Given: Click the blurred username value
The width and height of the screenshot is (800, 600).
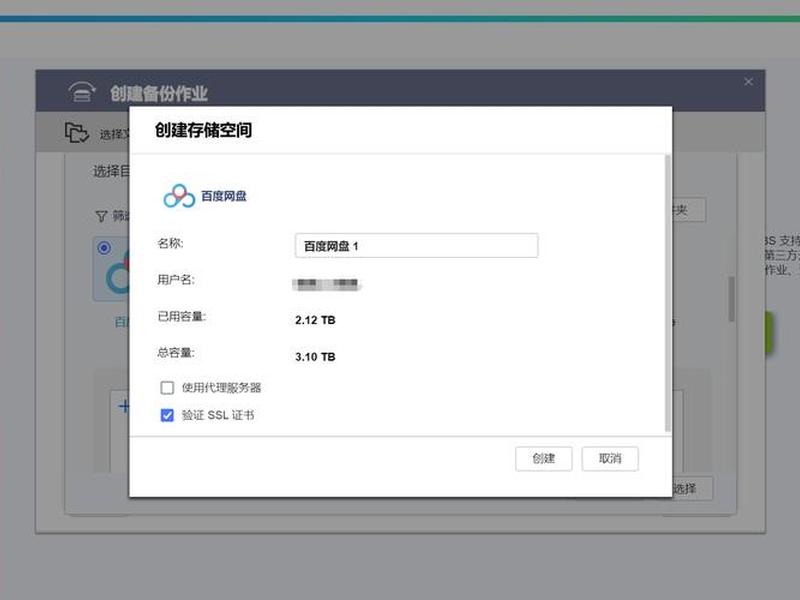Looking at the screenshot, I should 327,284.
